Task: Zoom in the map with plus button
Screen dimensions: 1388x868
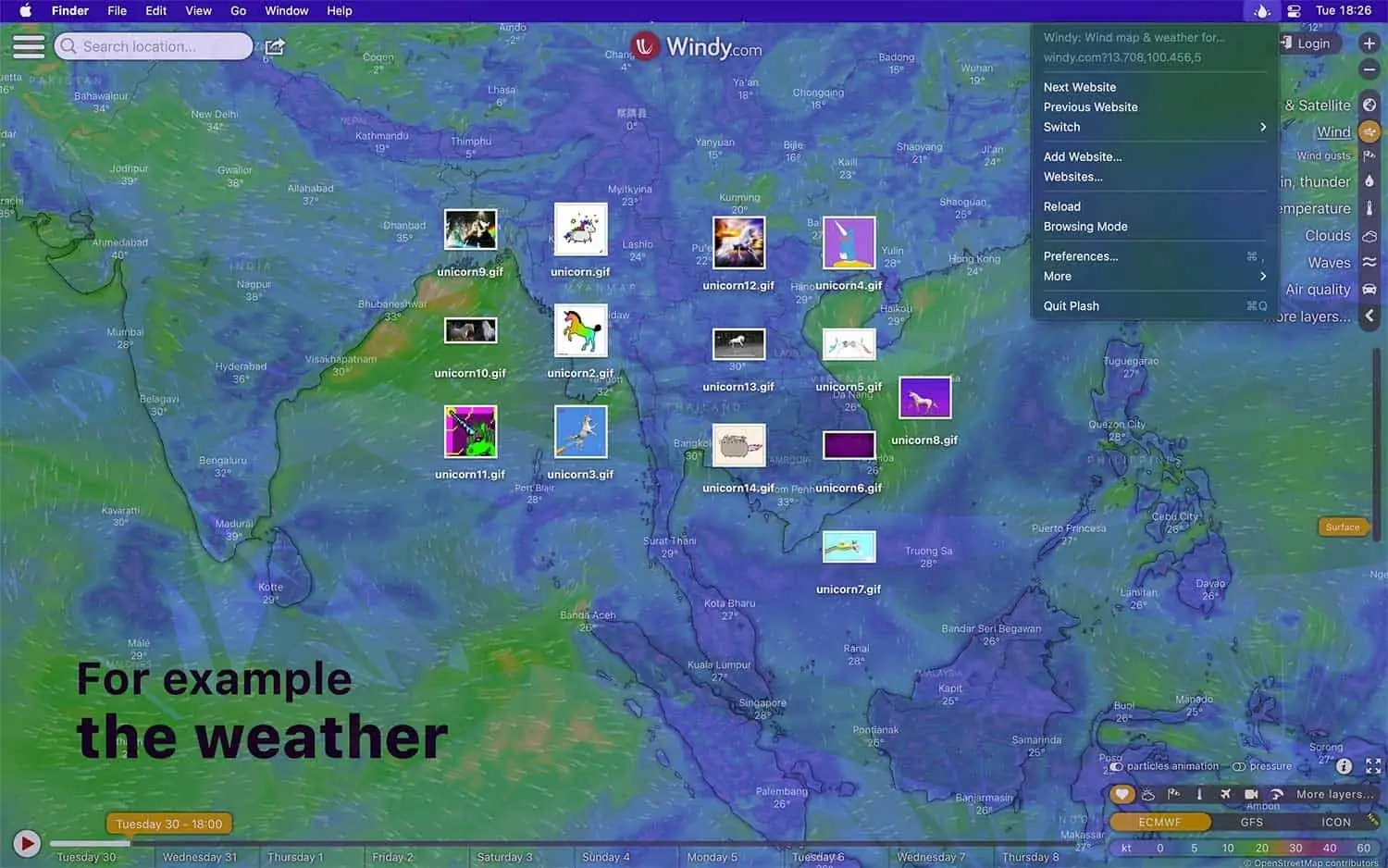Action: (1369, 43)
